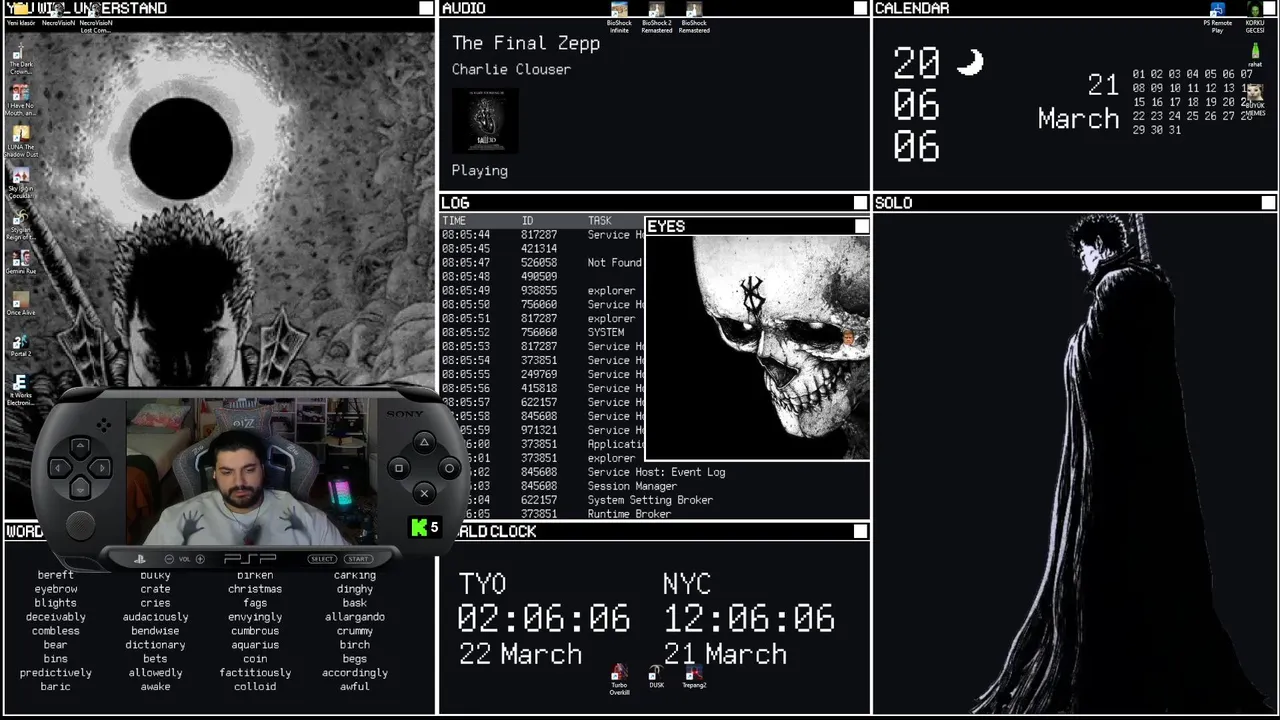The height and width of the screenshot is (720, 1280).
Task: Select log row Session Manager
Action: coord(655,486)
